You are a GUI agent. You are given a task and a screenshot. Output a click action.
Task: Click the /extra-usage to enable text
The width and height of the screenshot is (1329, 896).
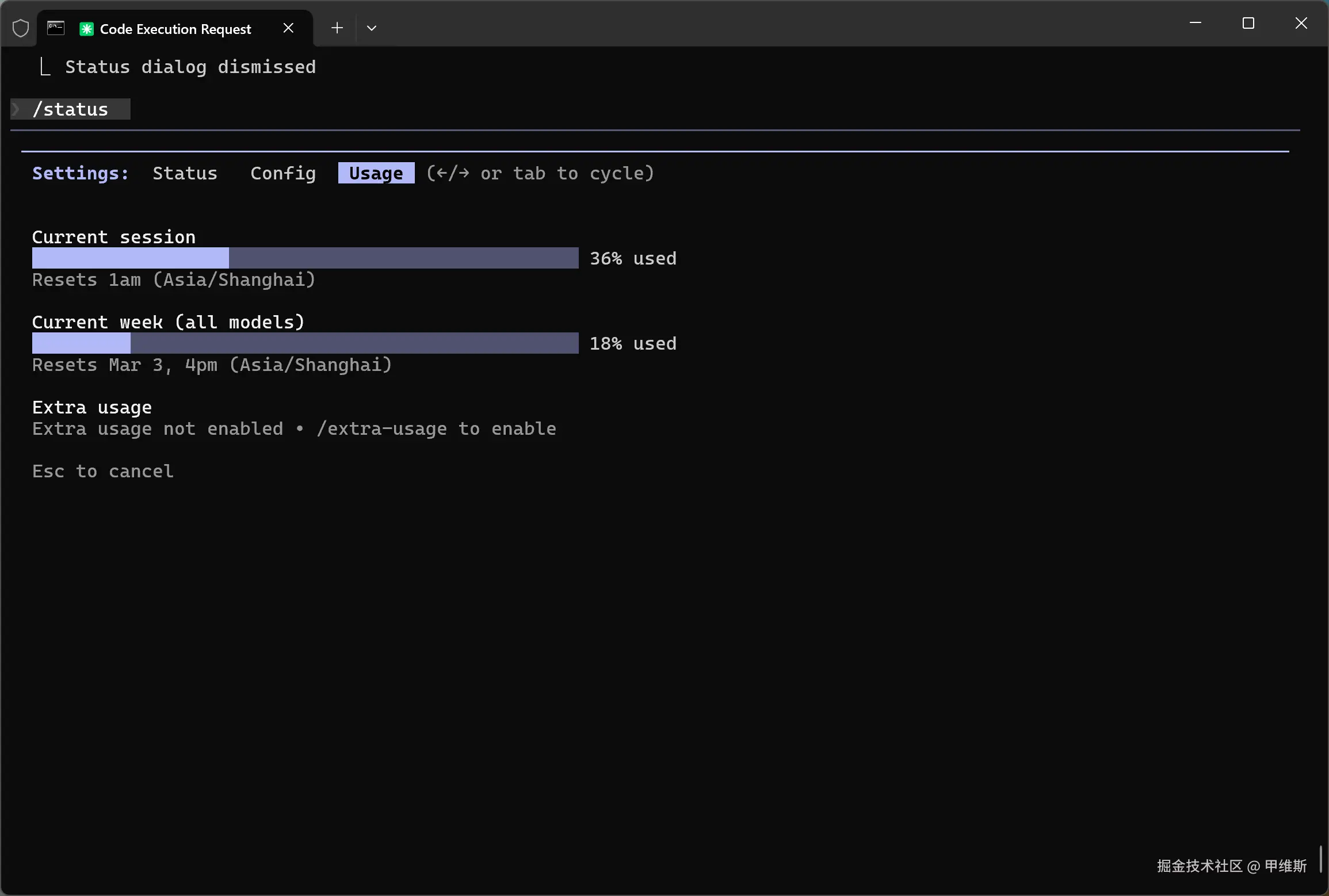pyautogui.click(x=436, y=429)
